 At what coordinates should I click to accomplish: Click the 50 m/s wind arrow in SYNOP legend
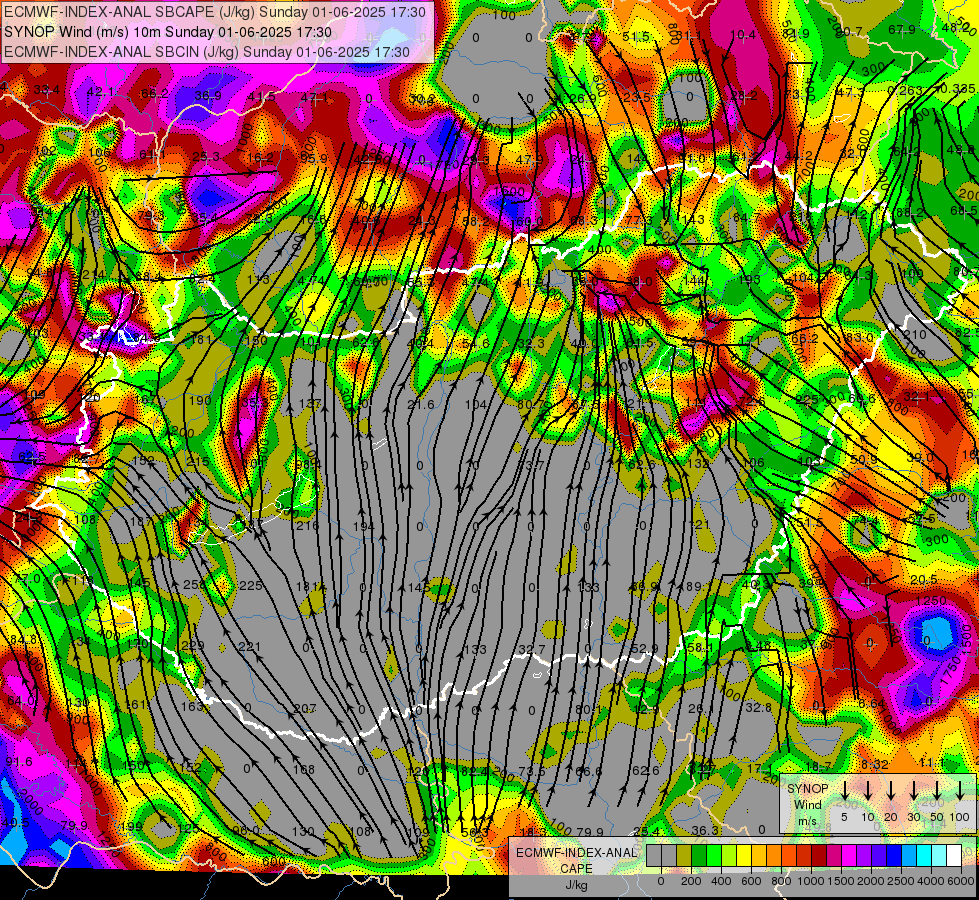pos(937,790)
